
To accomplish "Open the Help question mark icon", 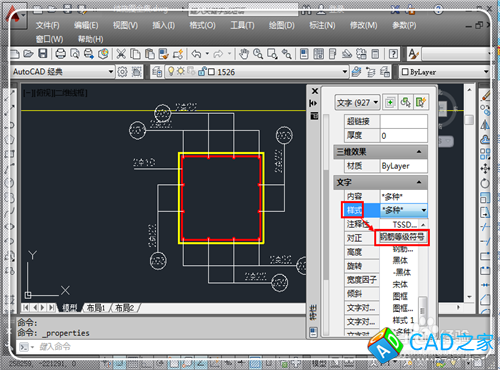I will [x=394, y=54].
